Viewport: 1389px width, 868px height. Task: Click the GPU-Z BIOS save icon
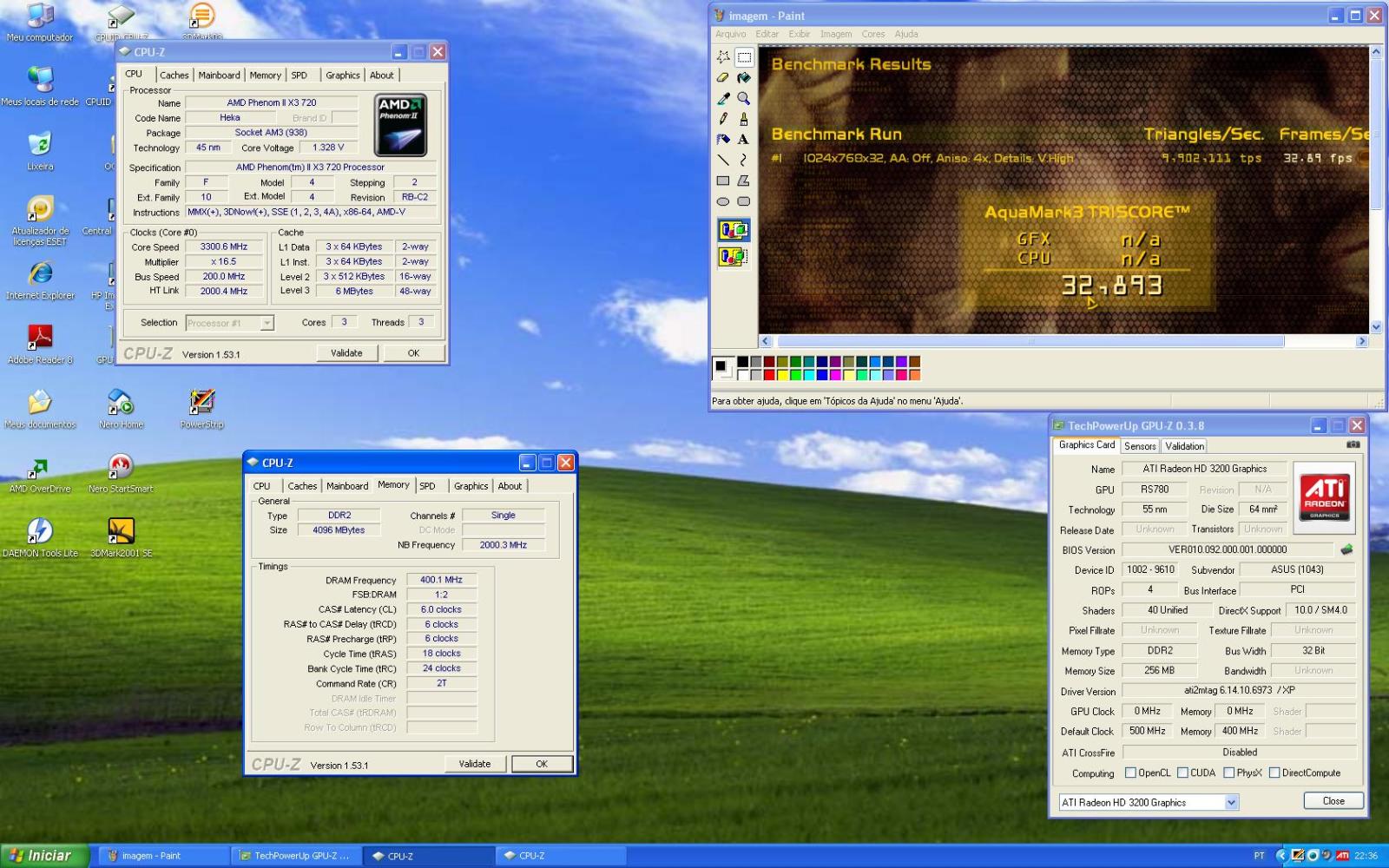click(1346, 549)
